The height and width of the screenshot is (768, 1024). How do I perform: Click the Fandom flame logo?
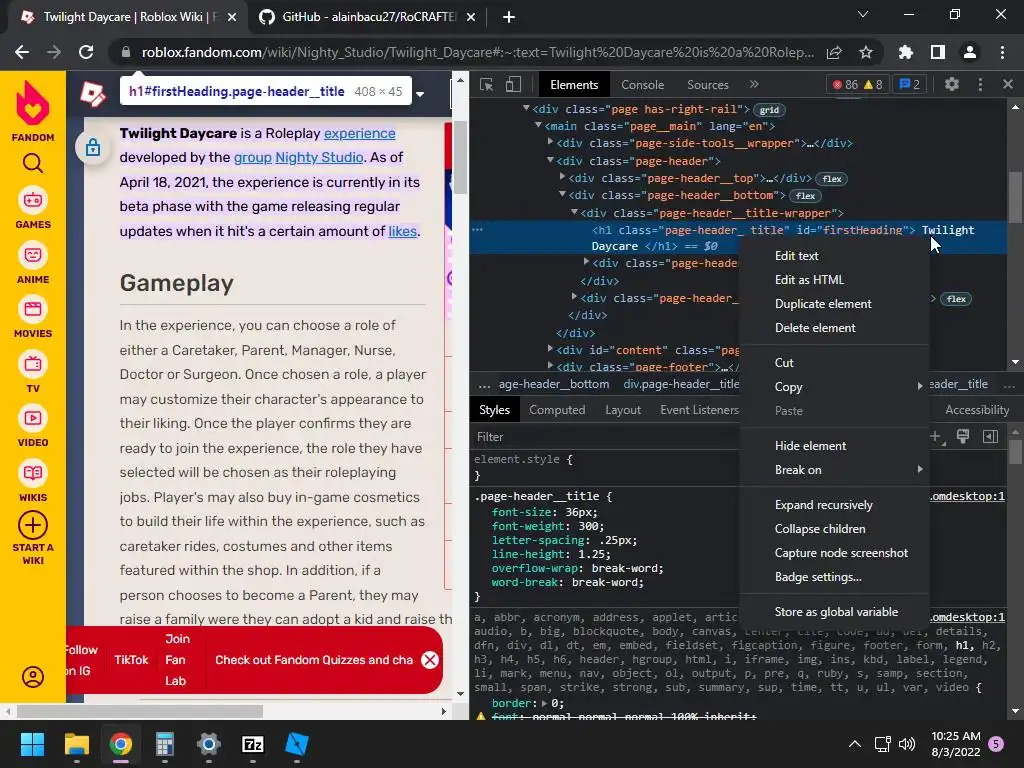pos(33,103)
